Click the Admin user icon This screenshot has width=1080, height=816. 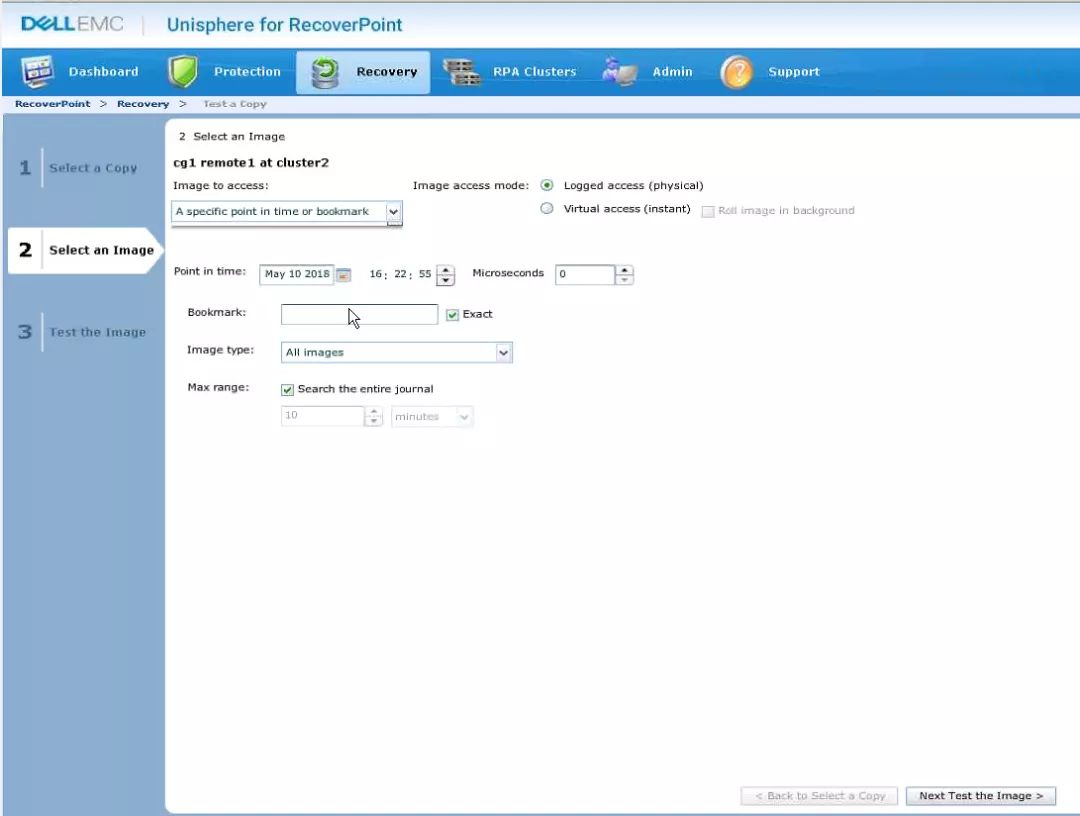[619, 72]
